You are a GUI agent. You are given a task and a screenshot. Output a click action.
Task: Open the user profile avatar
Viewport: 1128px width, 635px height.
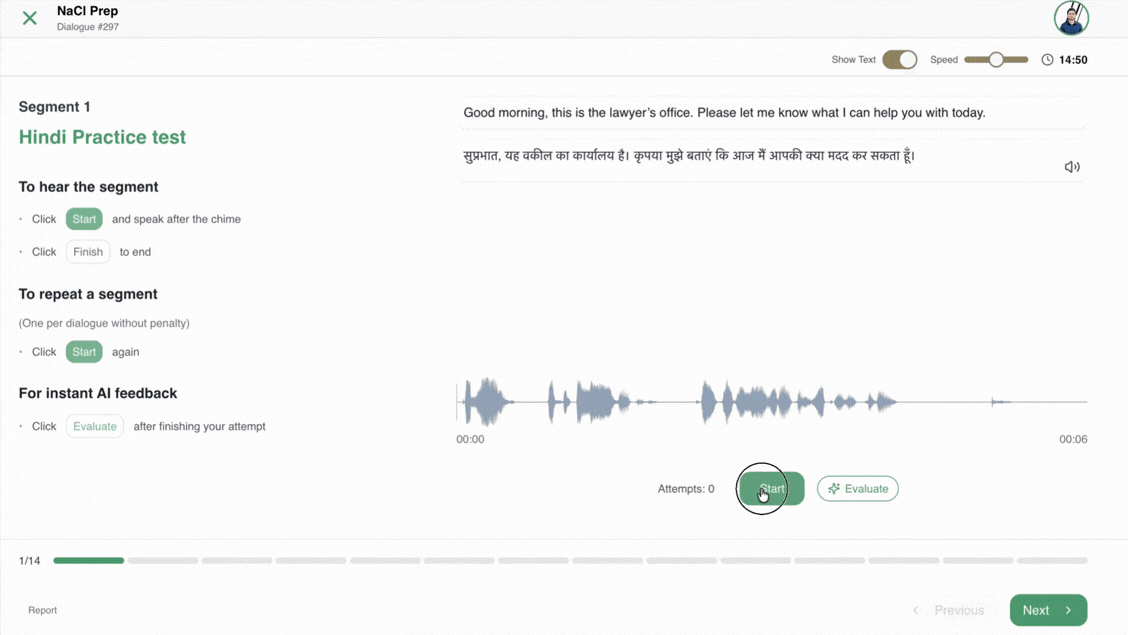1070,18
